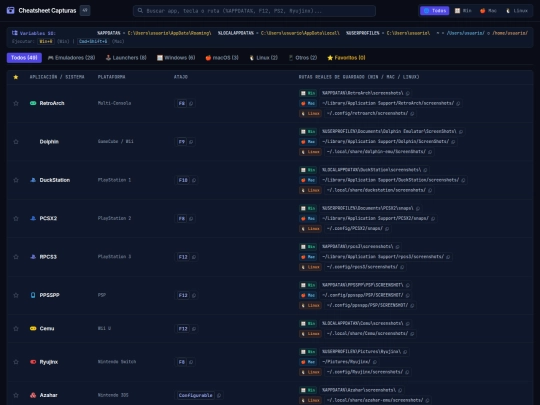Image resolution: width=540 pixels, height=405 pixels.
Task: Click the Win+R run shortcut chip
Action: (46, 41)
